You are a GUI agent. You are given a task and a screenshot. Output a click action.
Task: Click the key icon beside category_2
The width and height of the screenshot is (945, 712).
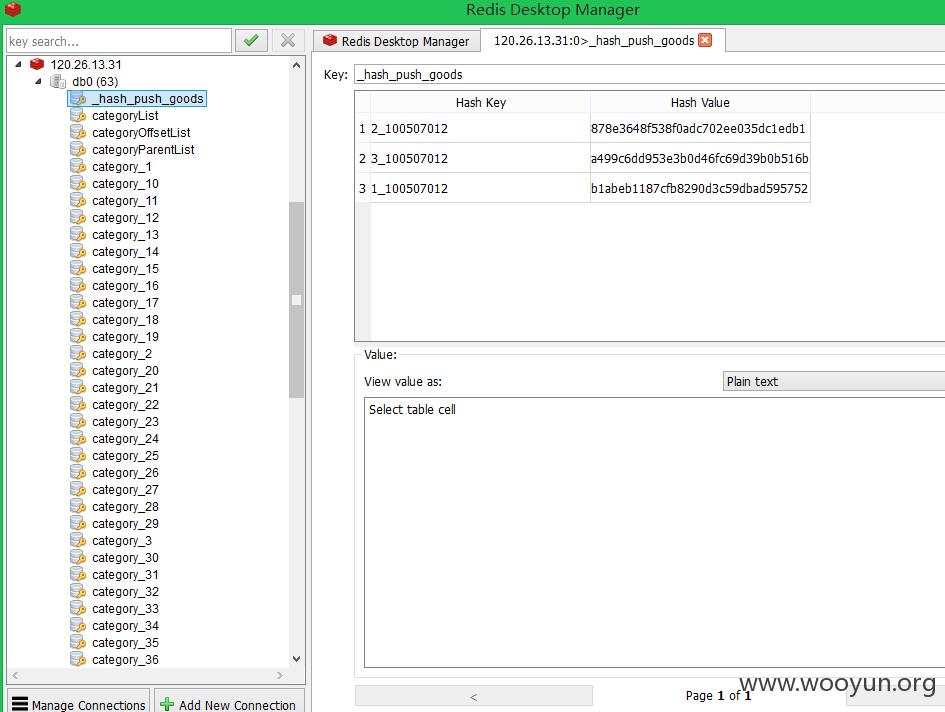click(x=78, y=353)
